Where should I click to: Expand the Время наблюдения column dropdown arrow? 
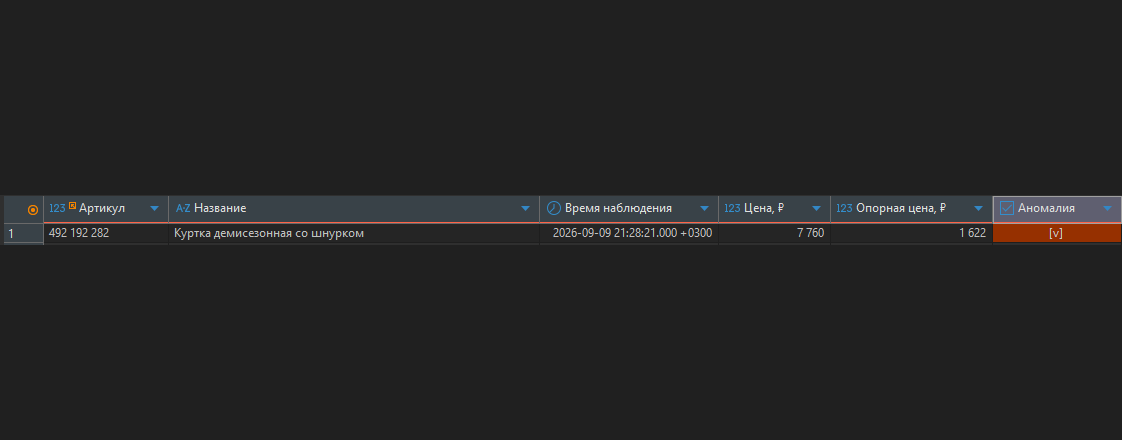click(704, 209)
